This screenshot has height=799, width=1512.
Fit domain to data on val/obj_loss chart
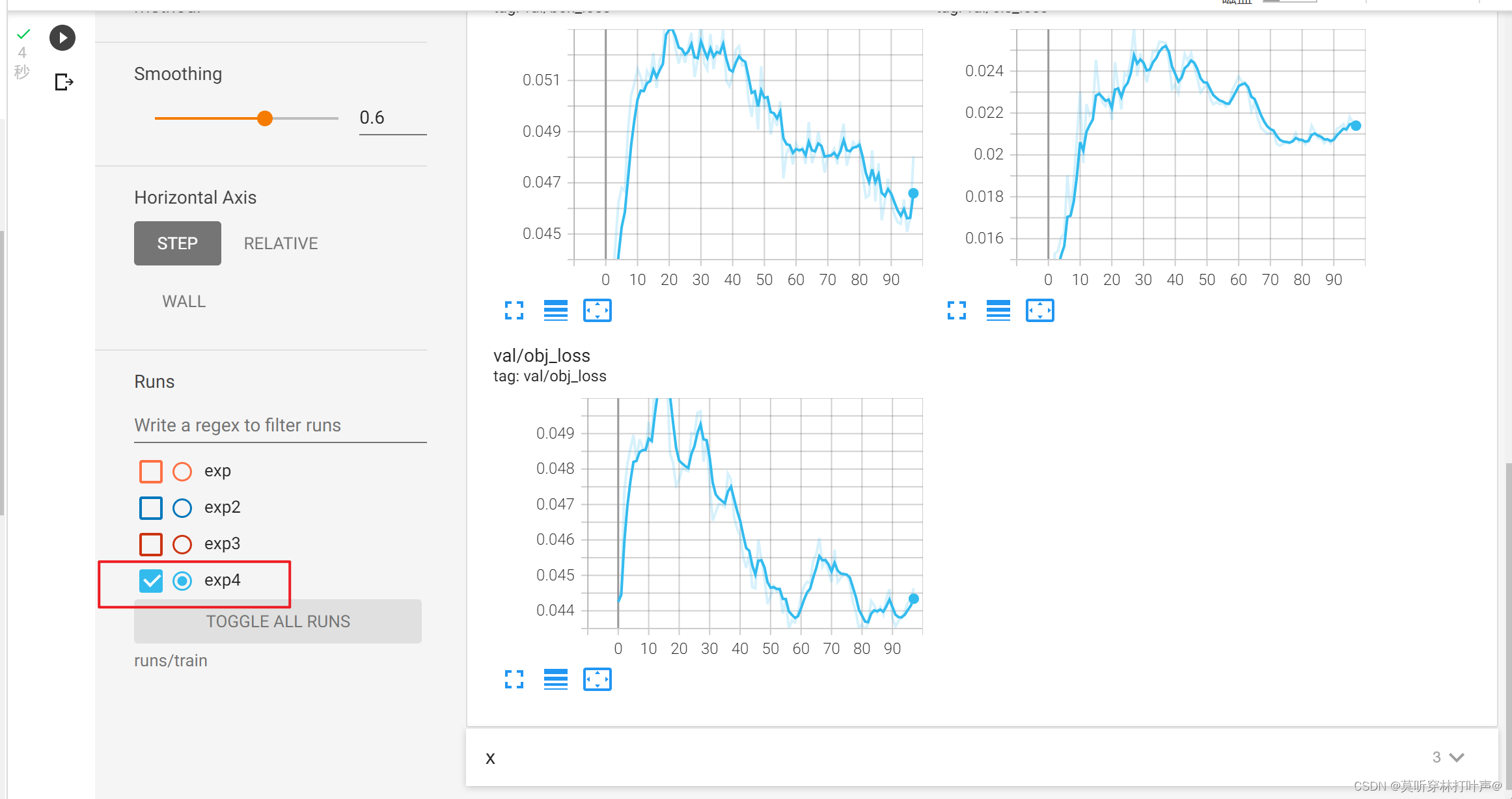point(597,679)
